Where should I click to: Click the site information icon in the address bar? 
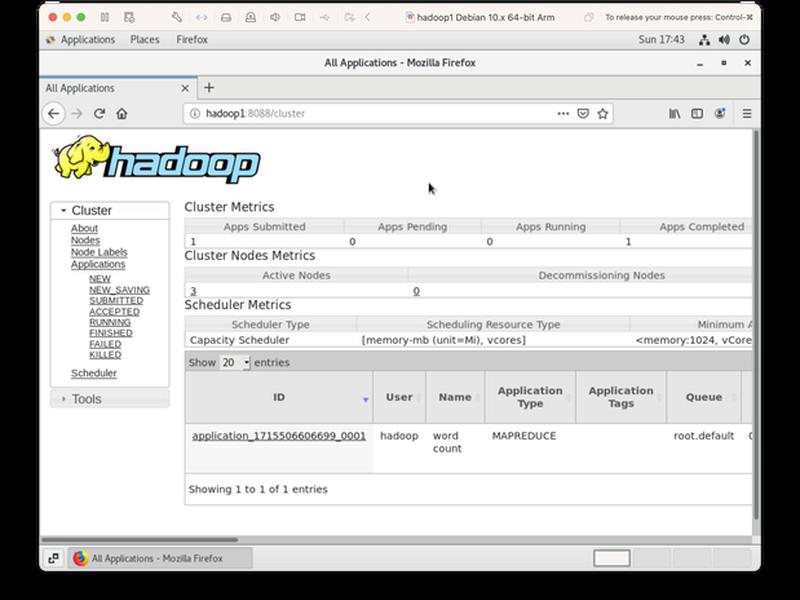195,113
